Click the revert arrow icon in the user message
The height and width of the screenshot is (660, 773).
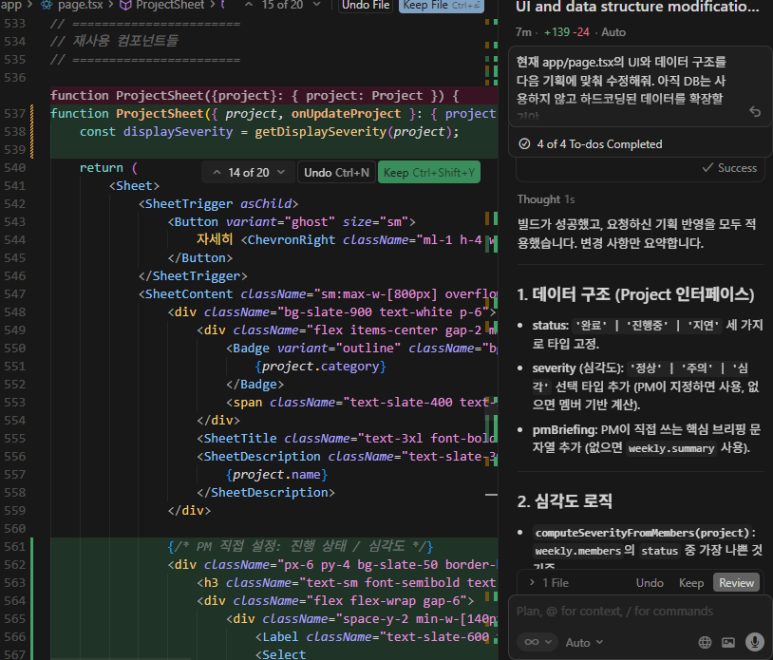755,111
